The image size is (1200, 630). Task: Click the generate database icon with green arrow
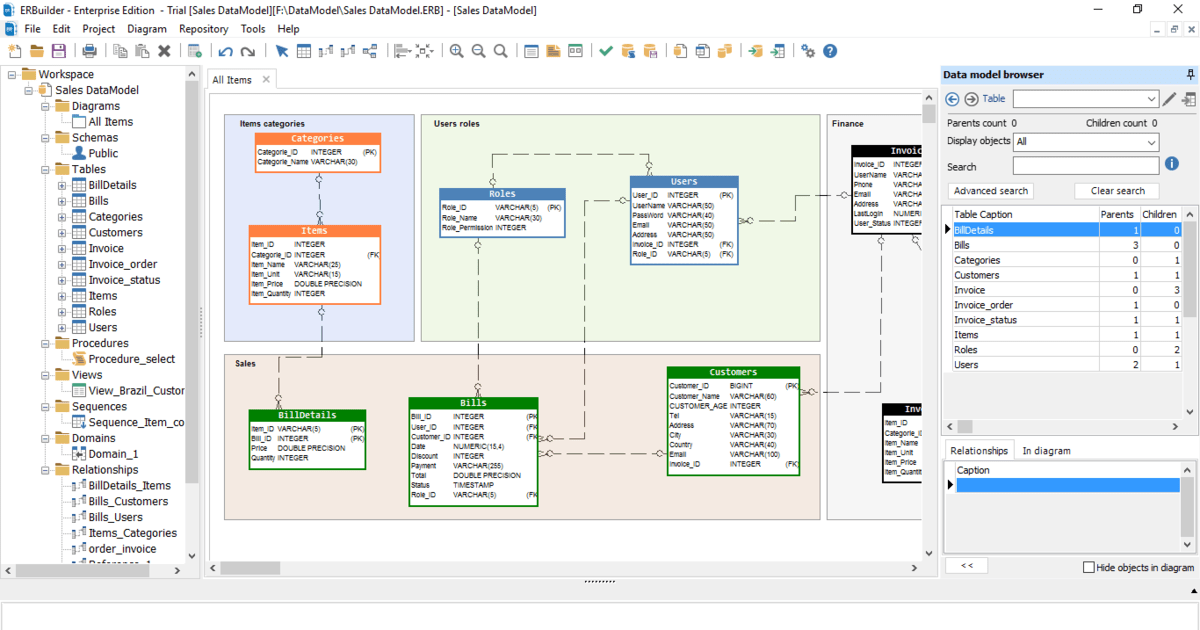755,51
